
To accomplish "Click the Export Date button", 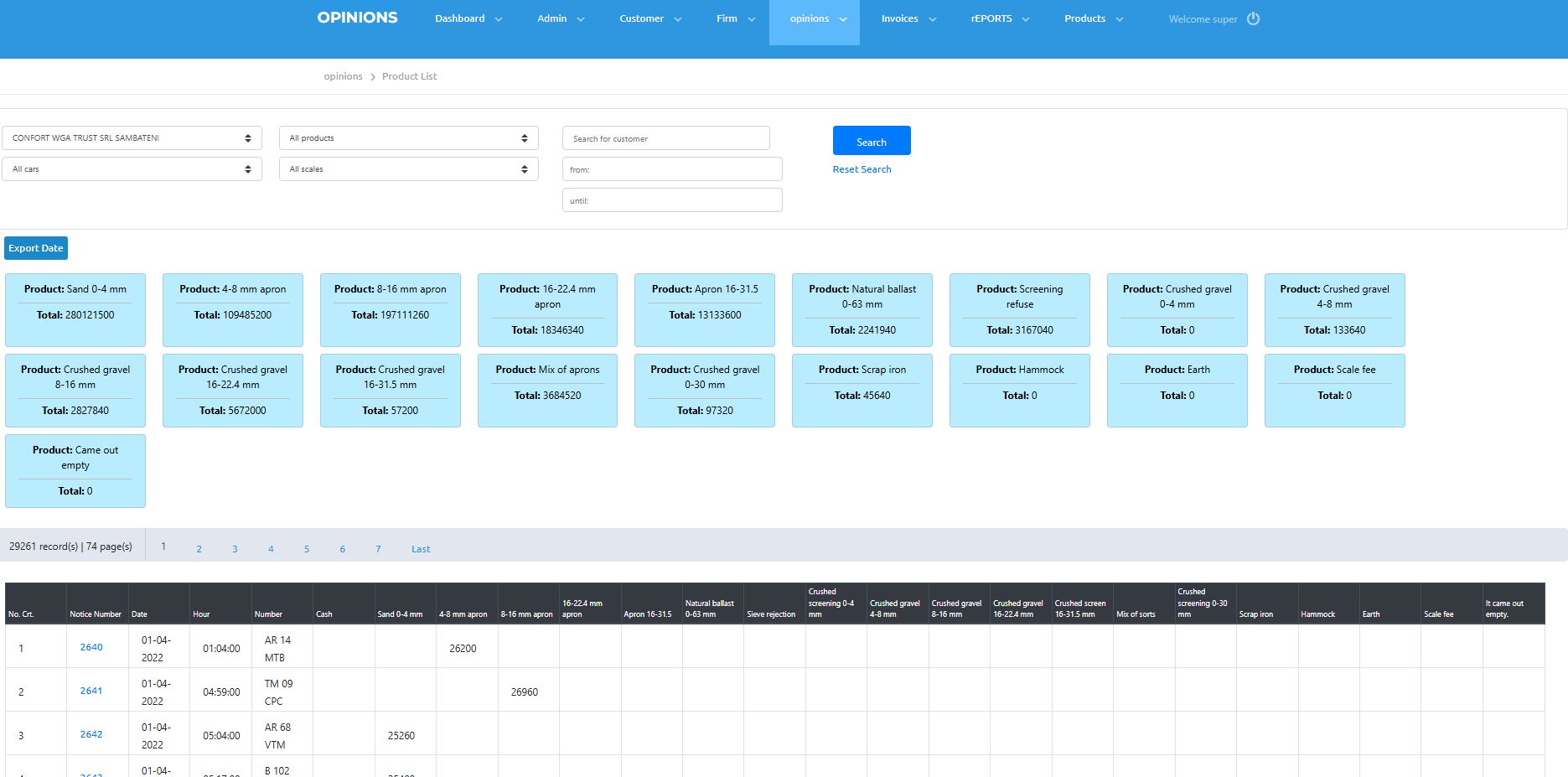I will click(36, 248).
